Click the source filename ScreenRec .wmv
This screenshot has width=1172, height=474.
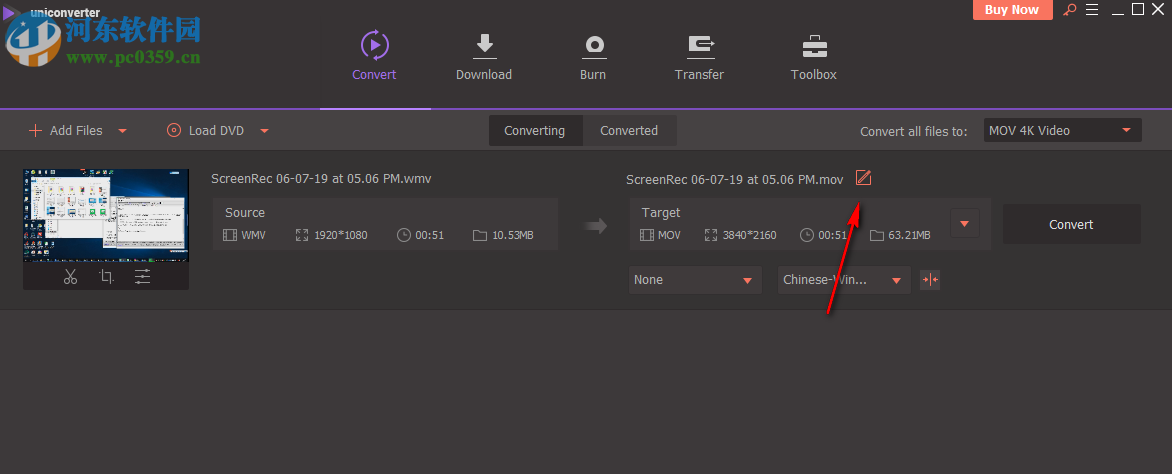click(x=321, y=179)
